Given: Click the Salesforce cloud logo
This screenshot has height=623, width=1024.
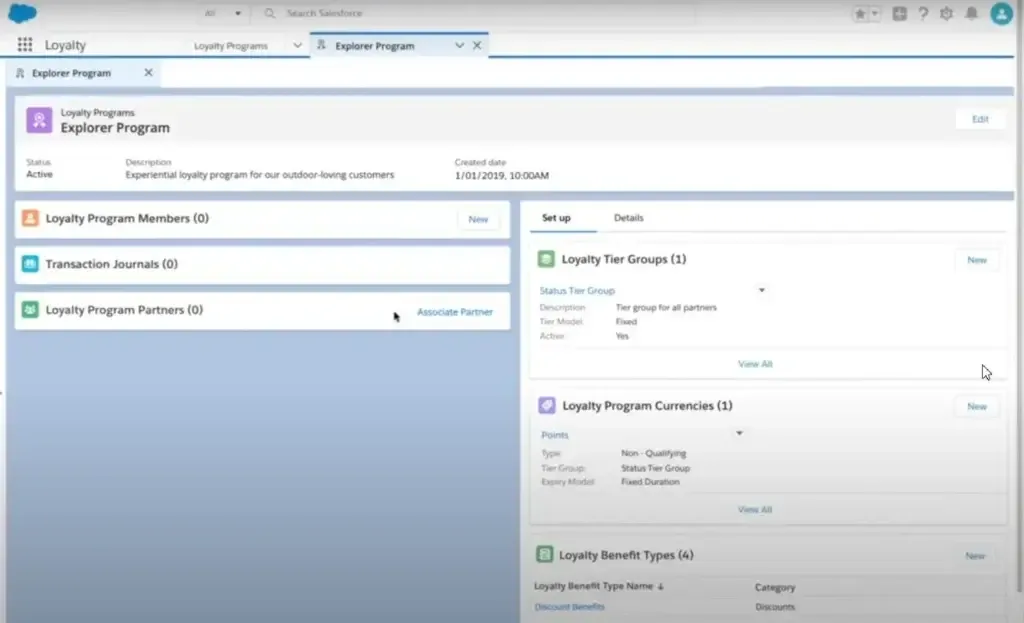Looking at the screenshot, I should click(x=22, y=13).
